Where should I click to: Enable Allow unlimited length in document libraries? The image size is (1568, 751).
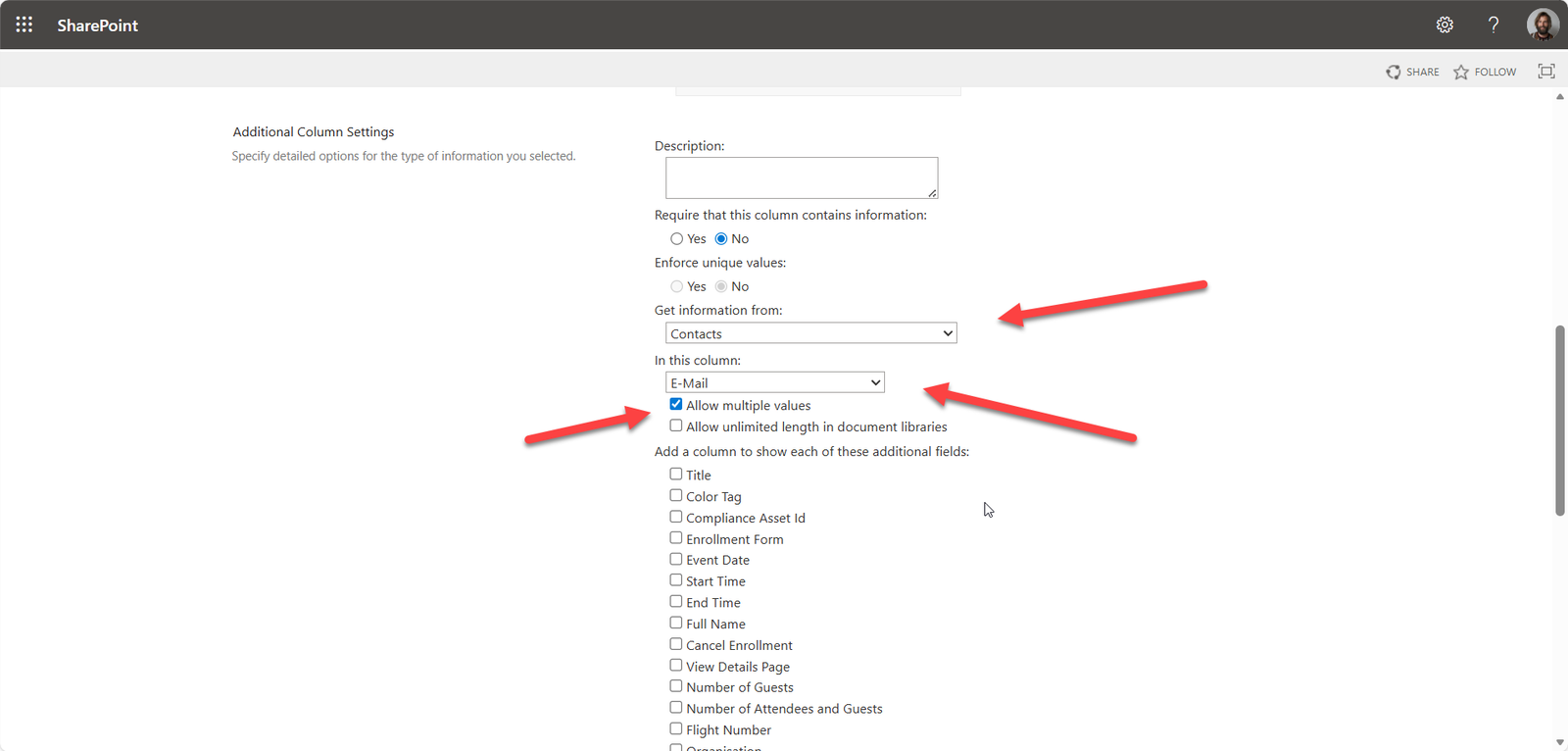[x=676, y=426]
